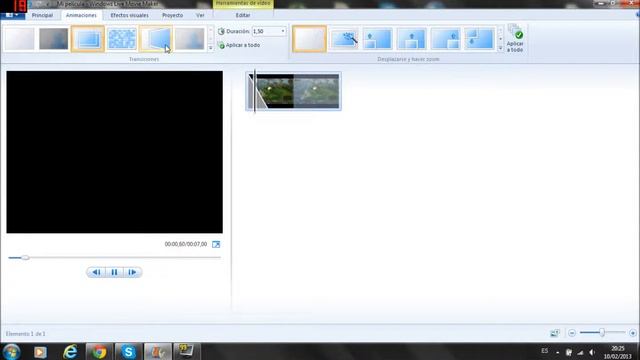The height and width of the screenshot is (360, 640).
Task: Click the Duración value field
Action: (266, 31)
